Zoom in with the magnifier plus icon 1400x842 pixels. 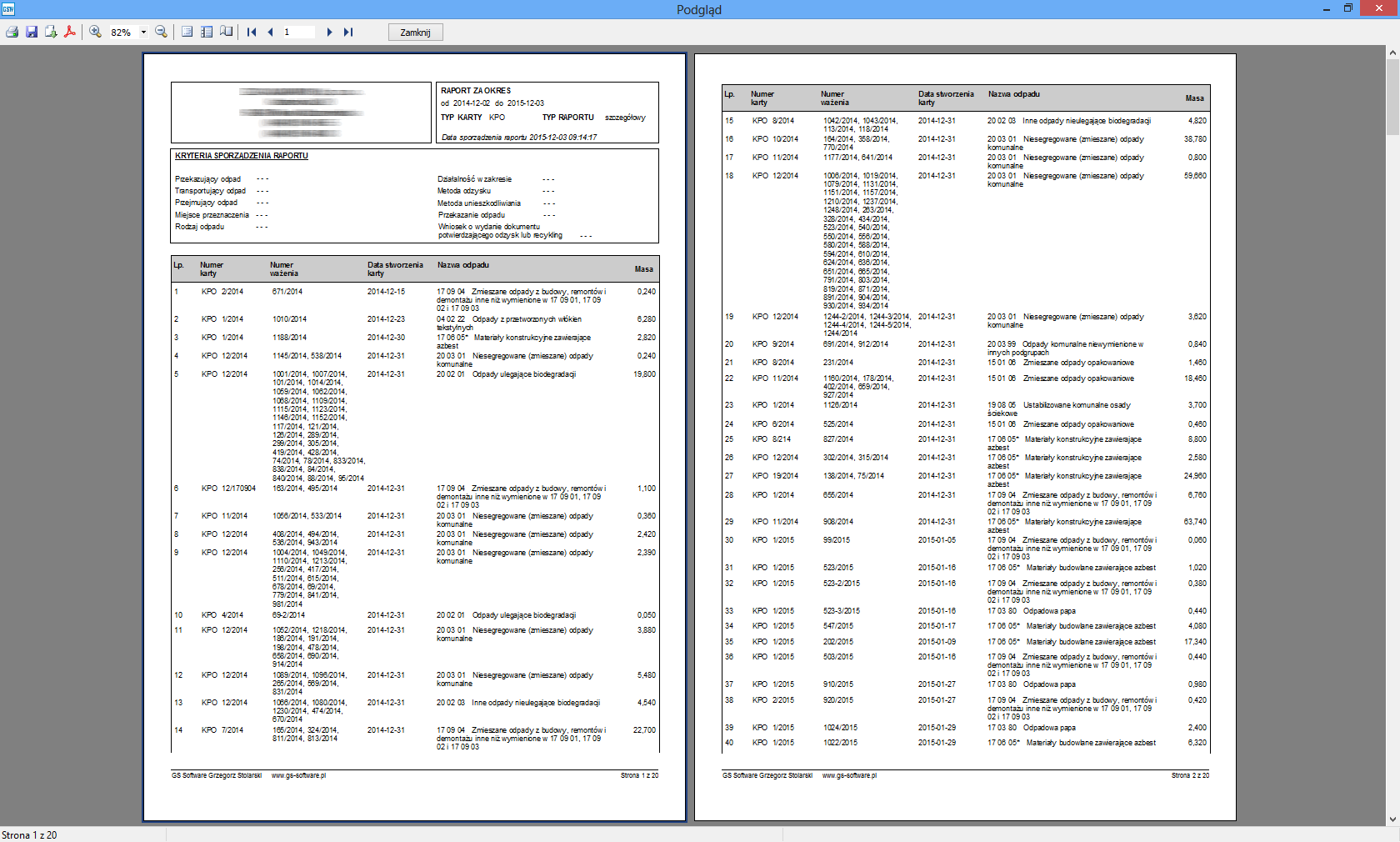(x=96, y=32)
